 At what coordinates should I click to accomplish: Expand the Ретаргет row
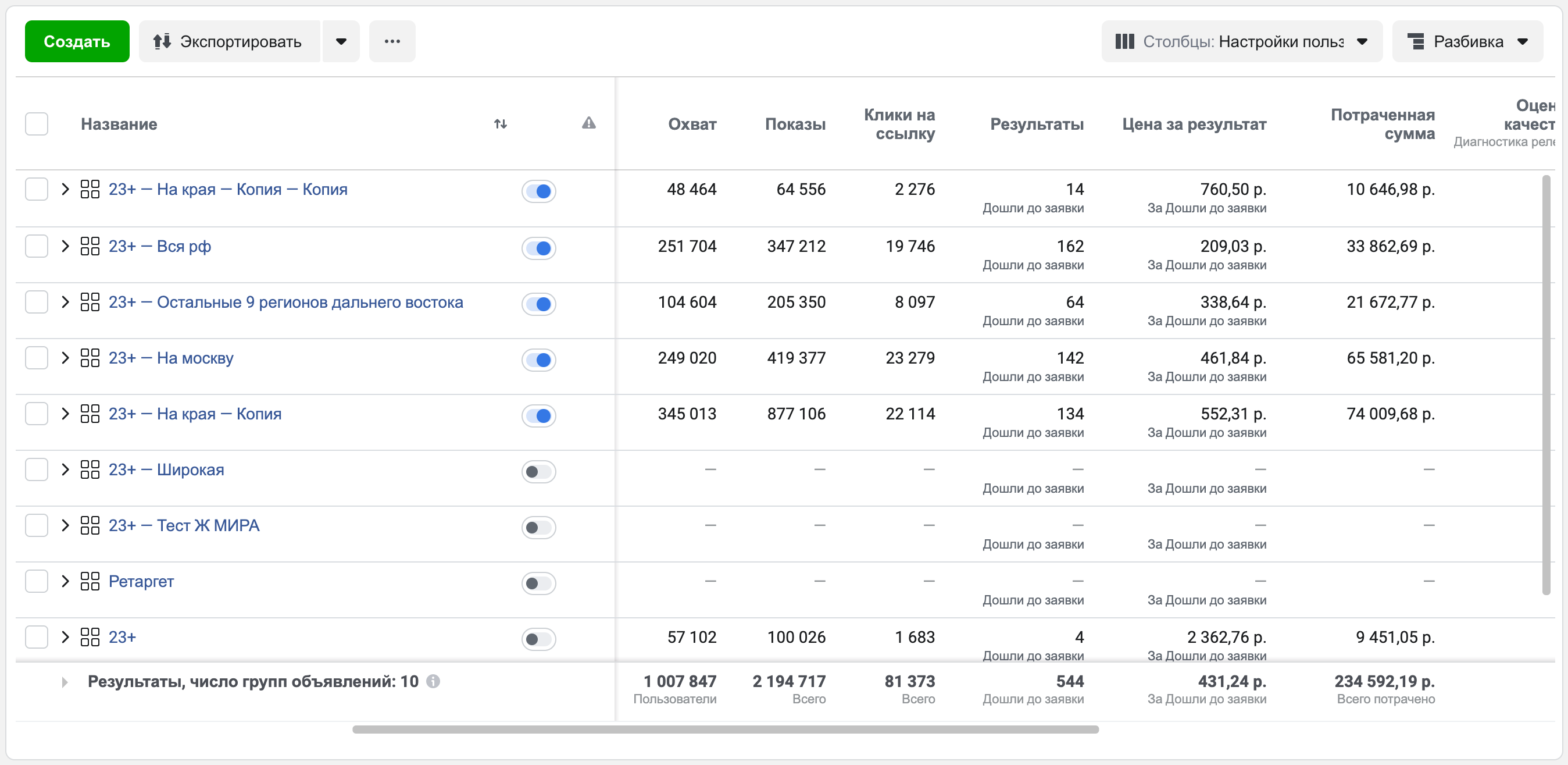click(x=65, y=581)
